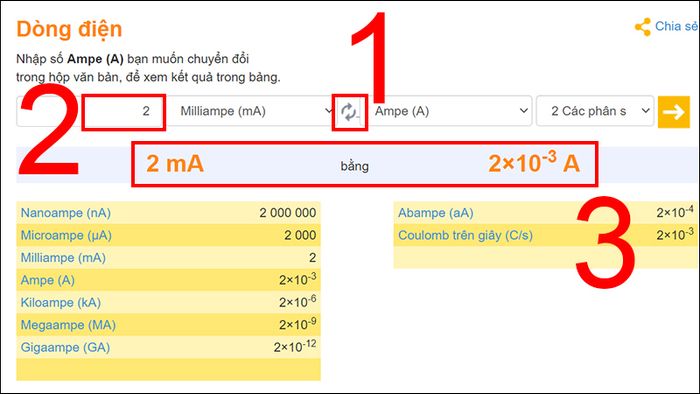
Task: Click the orange arrow convert button
Action: pos(674,112)
